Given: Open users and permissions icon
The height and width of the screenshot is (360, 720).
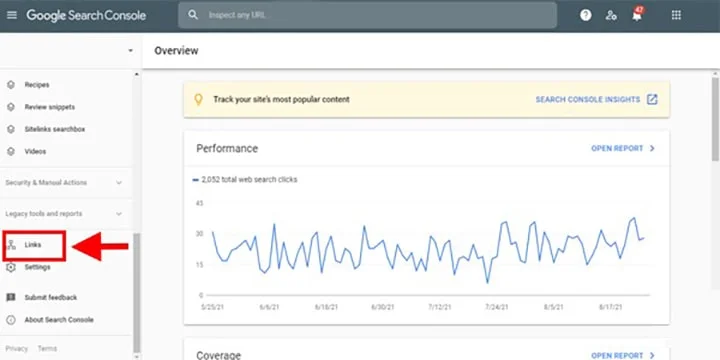Looking at the screenshot, I should click(x=611, y=15).
